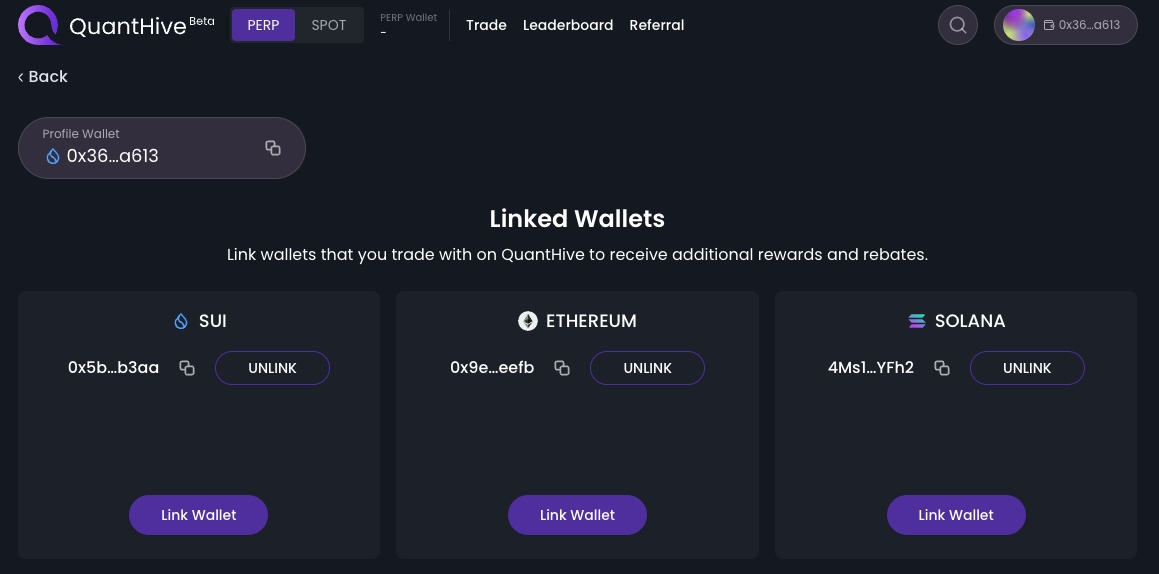Link a wallet under Solana
This screenshot has width=1159, height=574.
(x=956, y=515)
